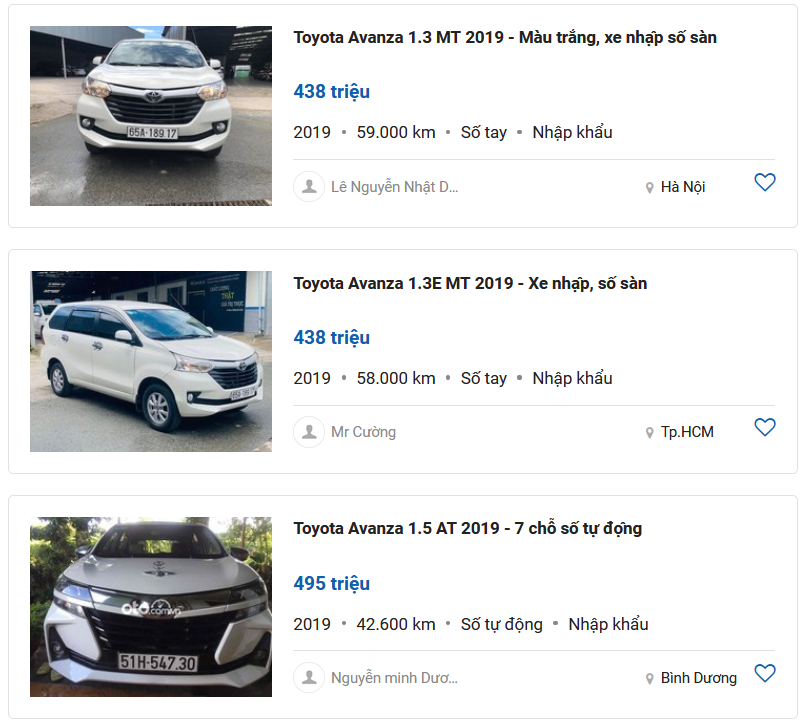Viewport: 812px width, 728px height.
Task: Click Hà Nội location label
Action: pyautogui.click(x=683, y=187)
